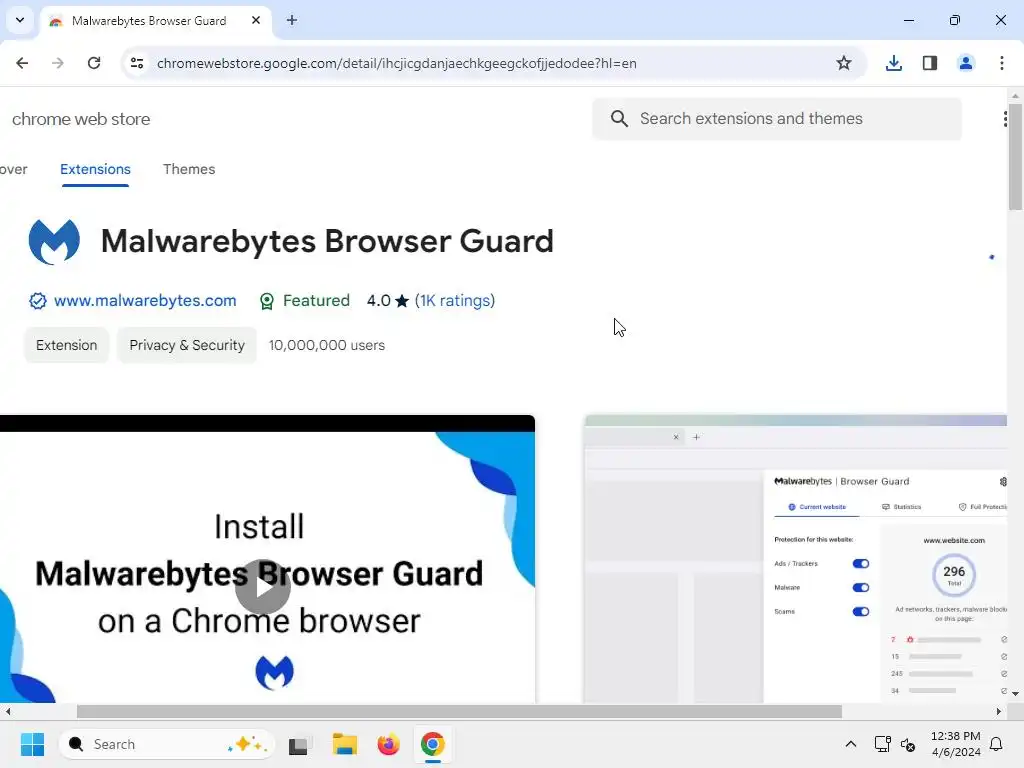This screenshot has width=1024, height=768.
Task: Click the horizontal scrollbar left arrow
Action: point(8,711)
